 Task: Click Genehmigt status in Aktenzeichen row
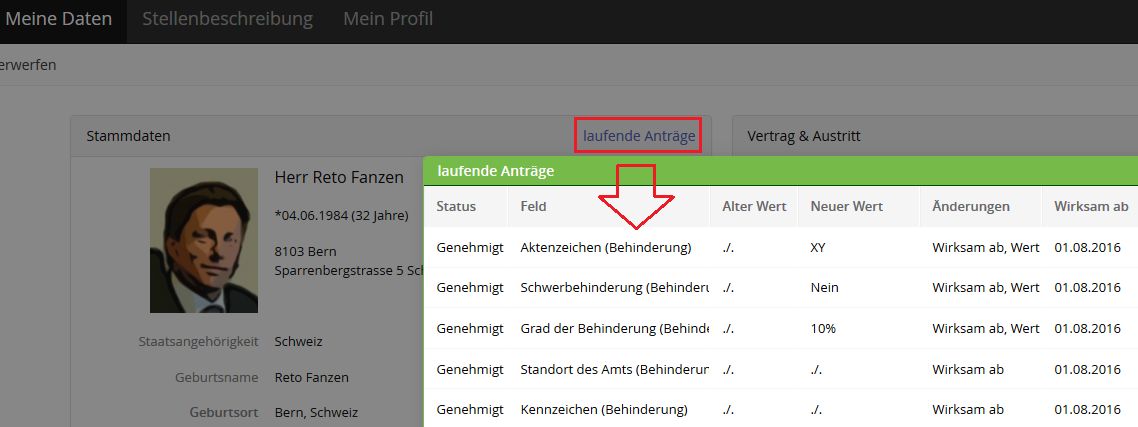[470, 248]
